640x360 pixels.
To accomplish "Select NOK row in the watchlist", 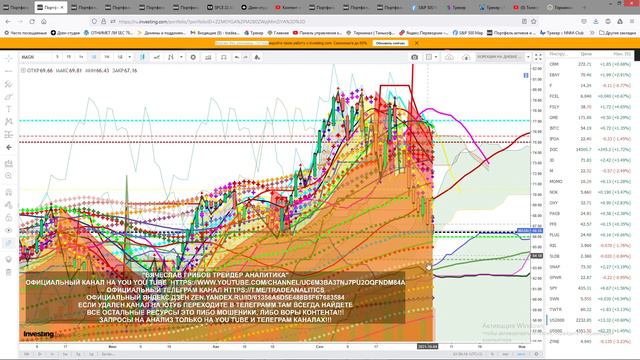I will pyautogui.click(x=590, y=192).
